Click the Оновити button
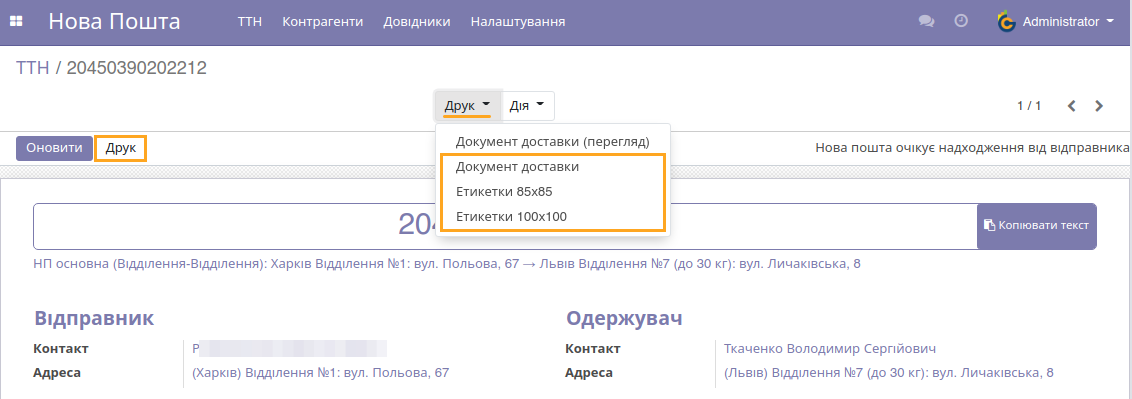The width and height of the screenshot is (1132, 399). pos(54,149)
